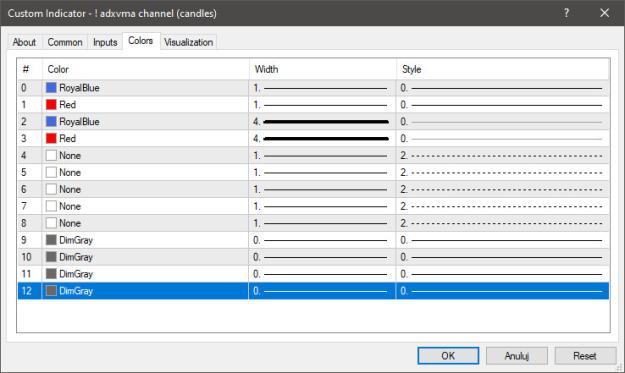Click the Width cell of row 4

coord(322,155)
